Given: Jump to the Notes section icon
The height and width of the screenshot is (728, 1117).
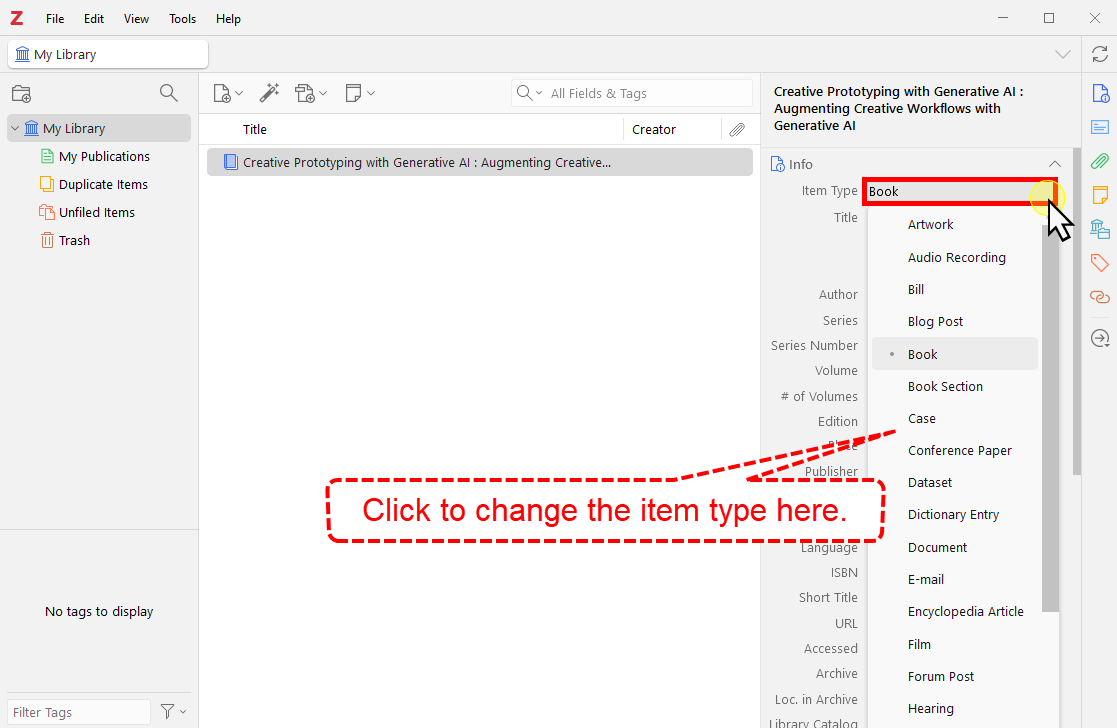Looking at the screenshot, I should click(x=1099, y=195).
